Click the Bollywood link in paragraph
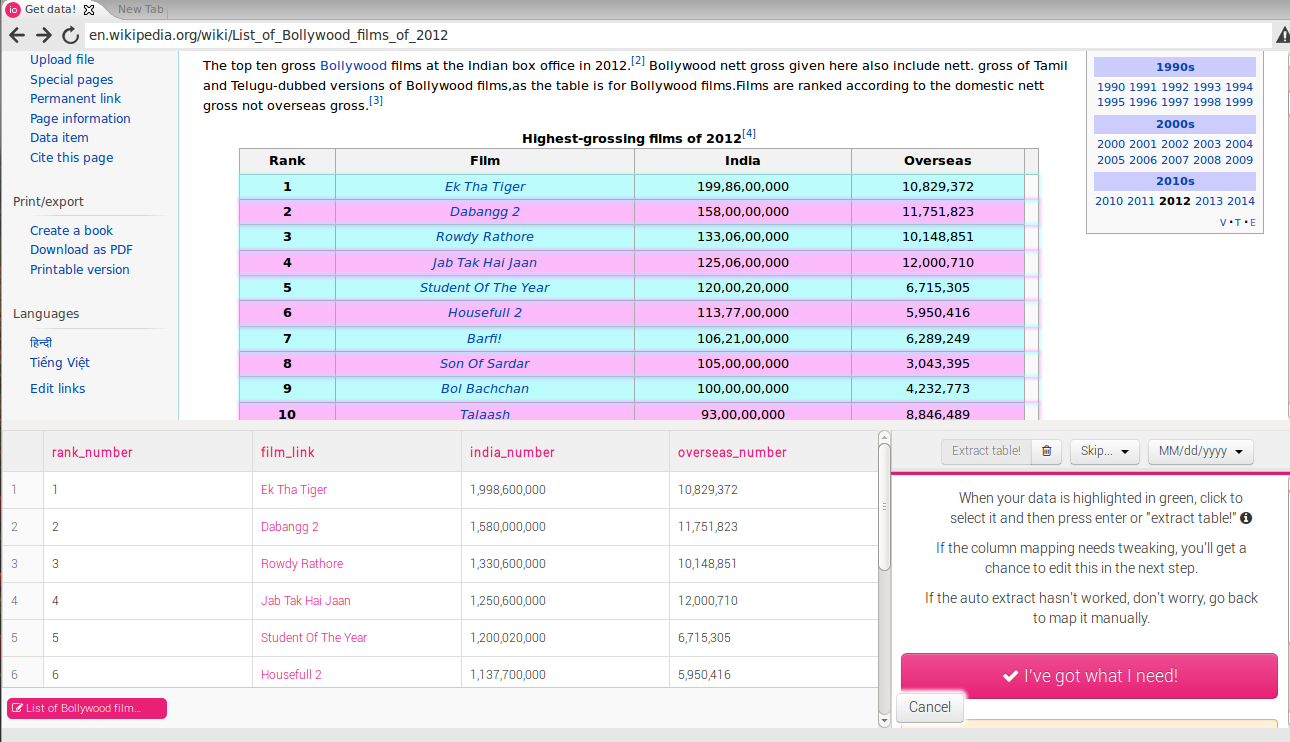This screenshot has height=742, width=1290. coord(353,66)
